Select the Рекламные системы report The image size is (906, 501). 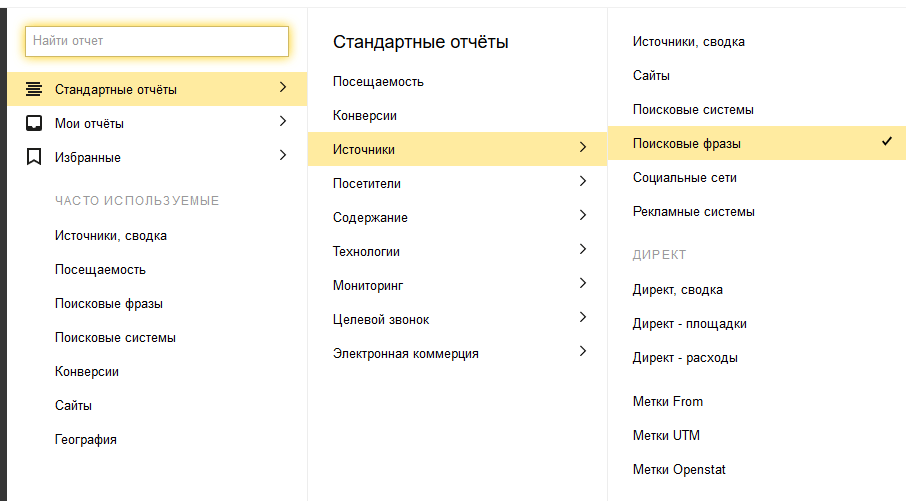click(693, 212)
